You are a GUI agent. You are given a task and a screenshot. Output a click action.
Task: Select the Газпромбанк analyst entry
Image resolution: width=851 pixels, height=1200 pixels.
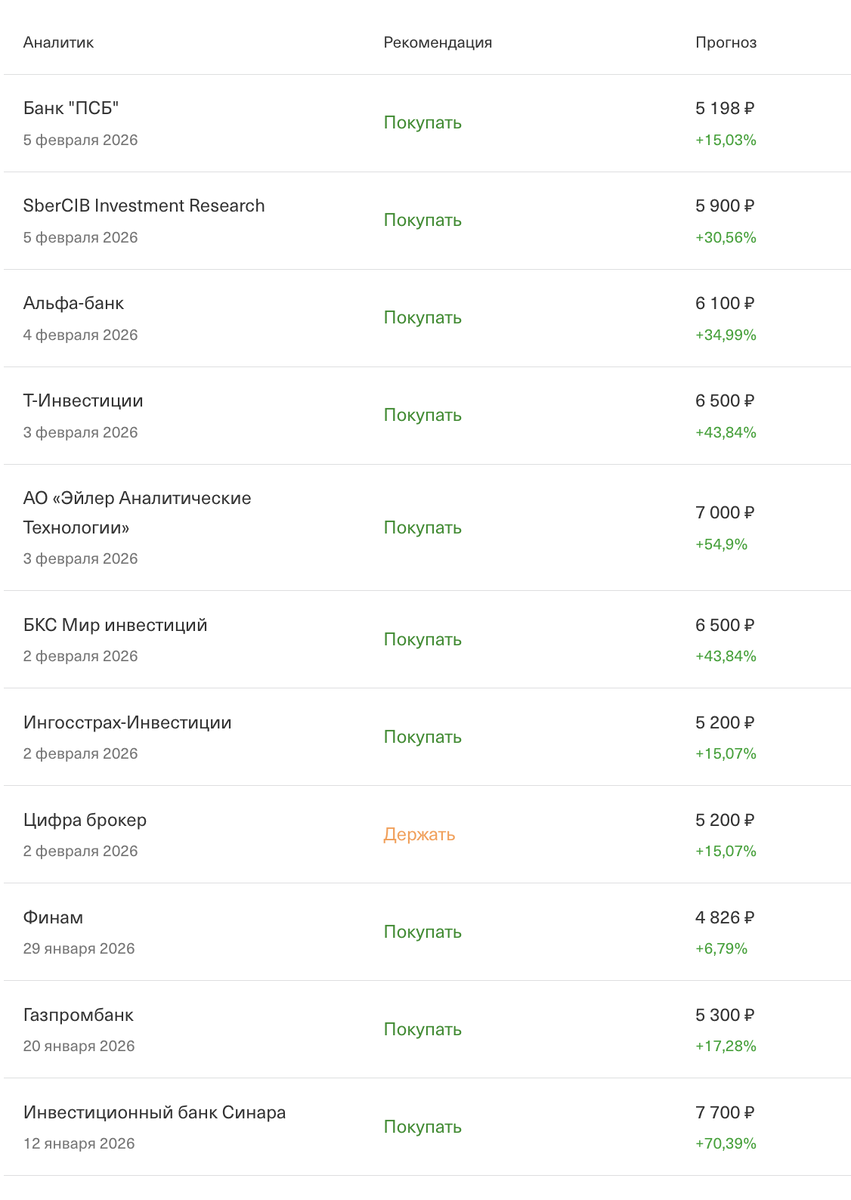coord(425,1029)
